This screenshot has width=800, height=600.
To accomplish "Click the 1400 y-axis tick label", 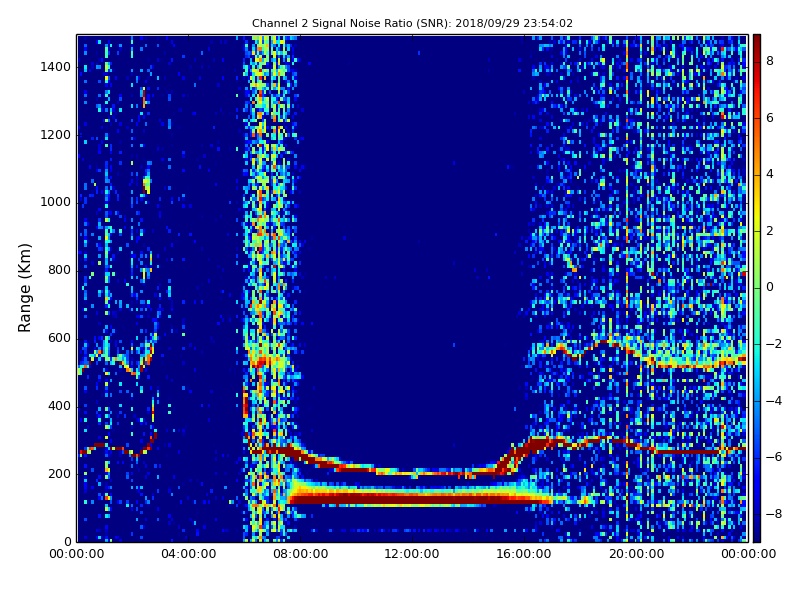I will (56, 67).
